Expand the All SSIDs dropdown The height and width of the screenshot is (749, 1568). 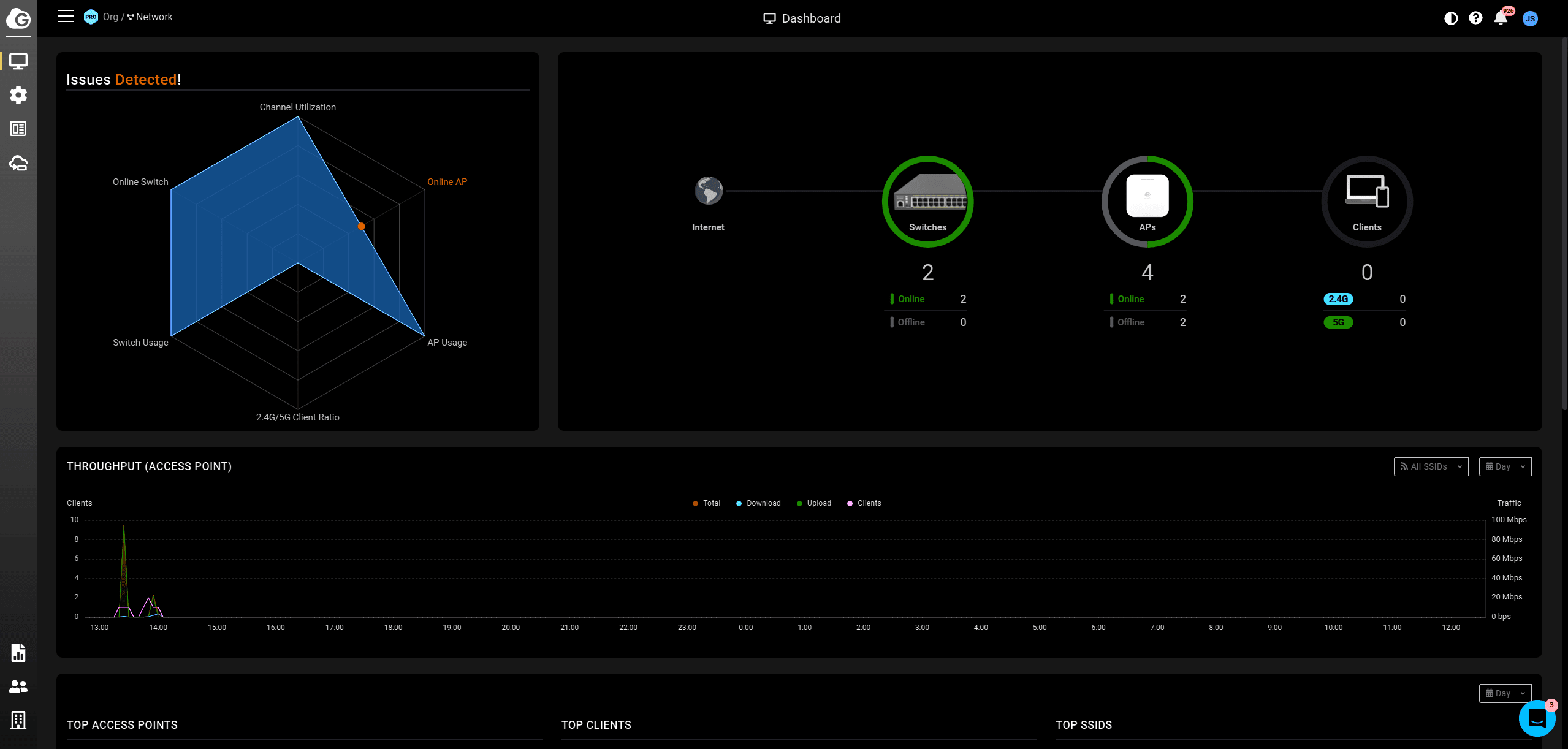[x=1431, y=466]
